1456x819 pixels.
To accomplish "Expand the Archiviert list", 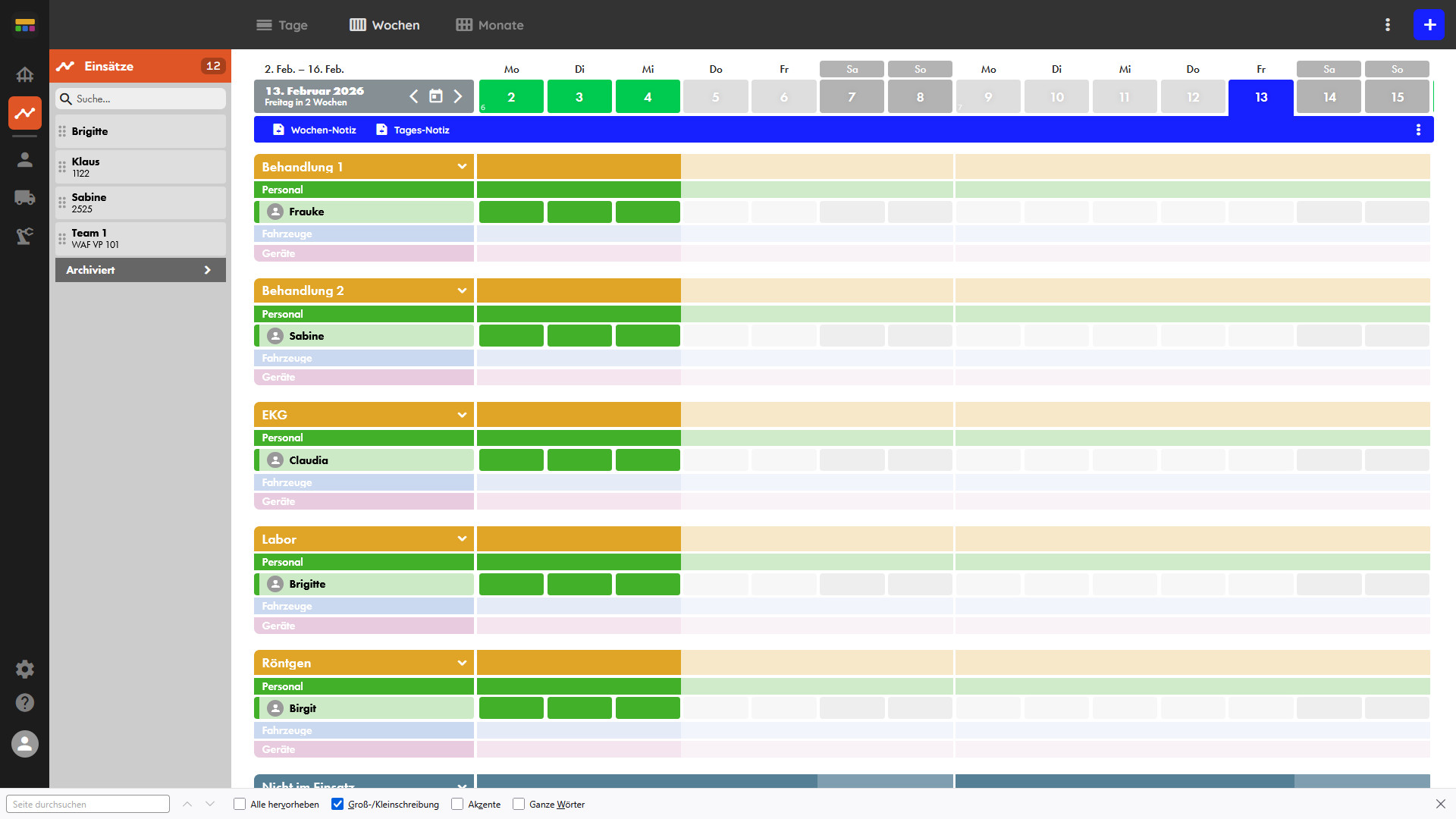I will point(140,270).
